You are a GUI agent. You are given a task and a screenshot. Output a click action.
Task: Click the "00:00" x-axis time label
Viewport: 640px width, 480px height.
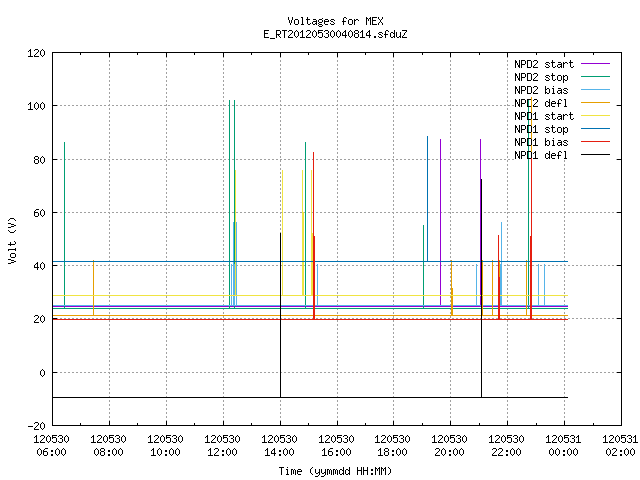(x=564, y=453)
